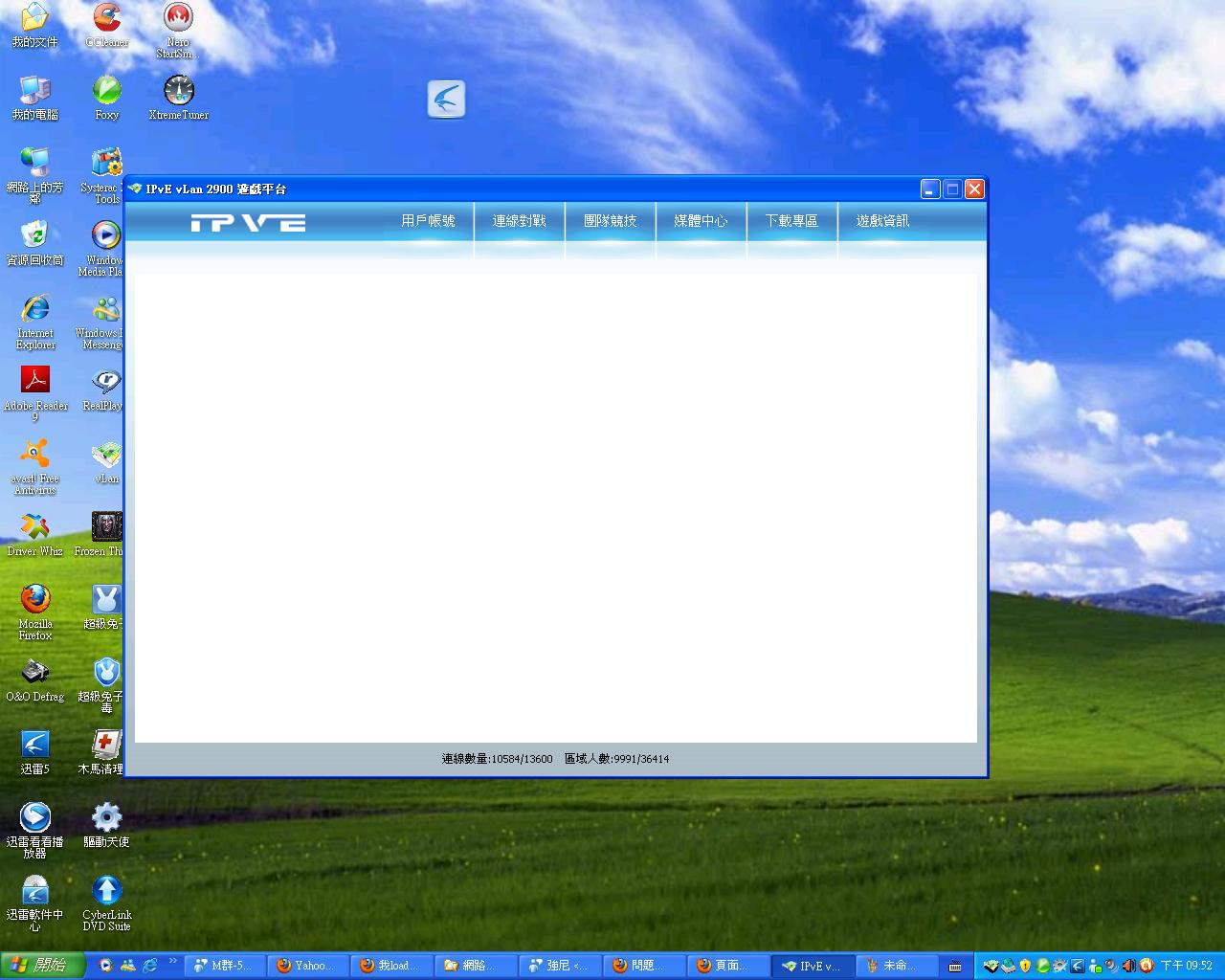1225x980 pixels.
Task: Open the 用戶帳號 tab in IPvE
Action: pyautogui.click(x=428, y=221)
